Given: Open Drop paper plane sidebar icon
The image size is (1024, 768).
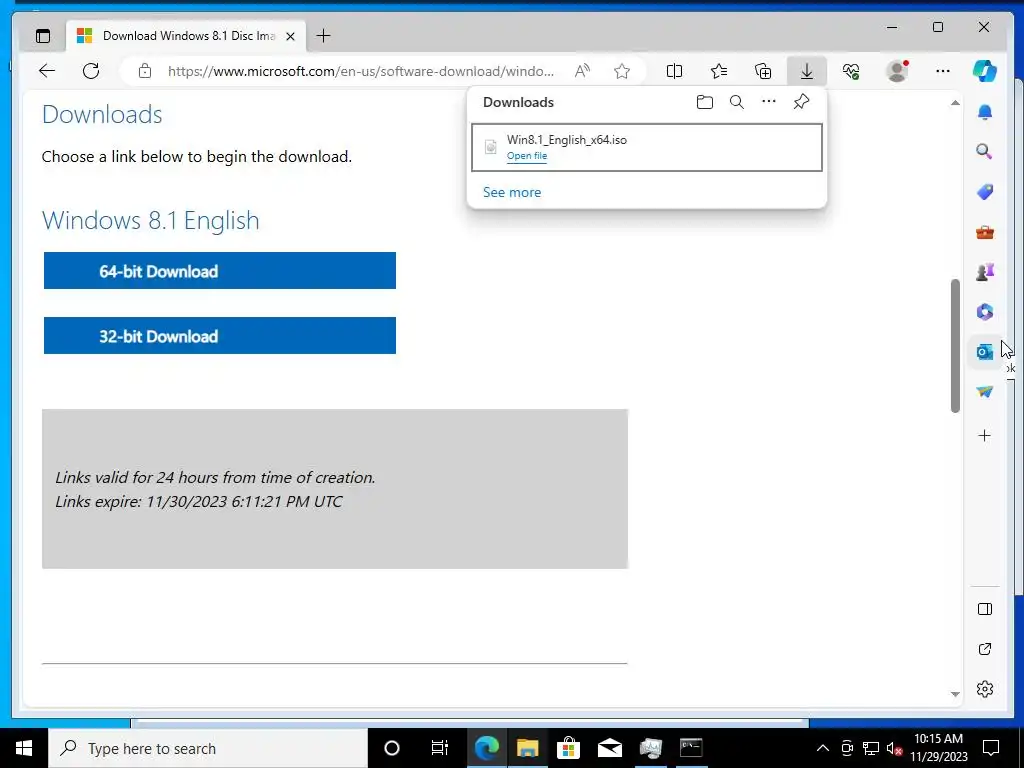Looking at the screenshot, I should pos(985,392).
